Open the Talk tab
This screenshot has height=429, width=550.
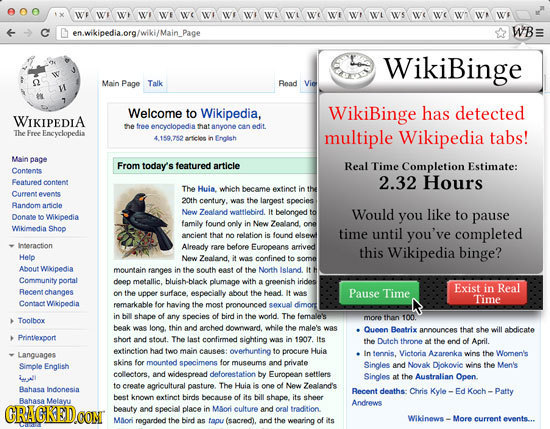(x=155, y=83)
